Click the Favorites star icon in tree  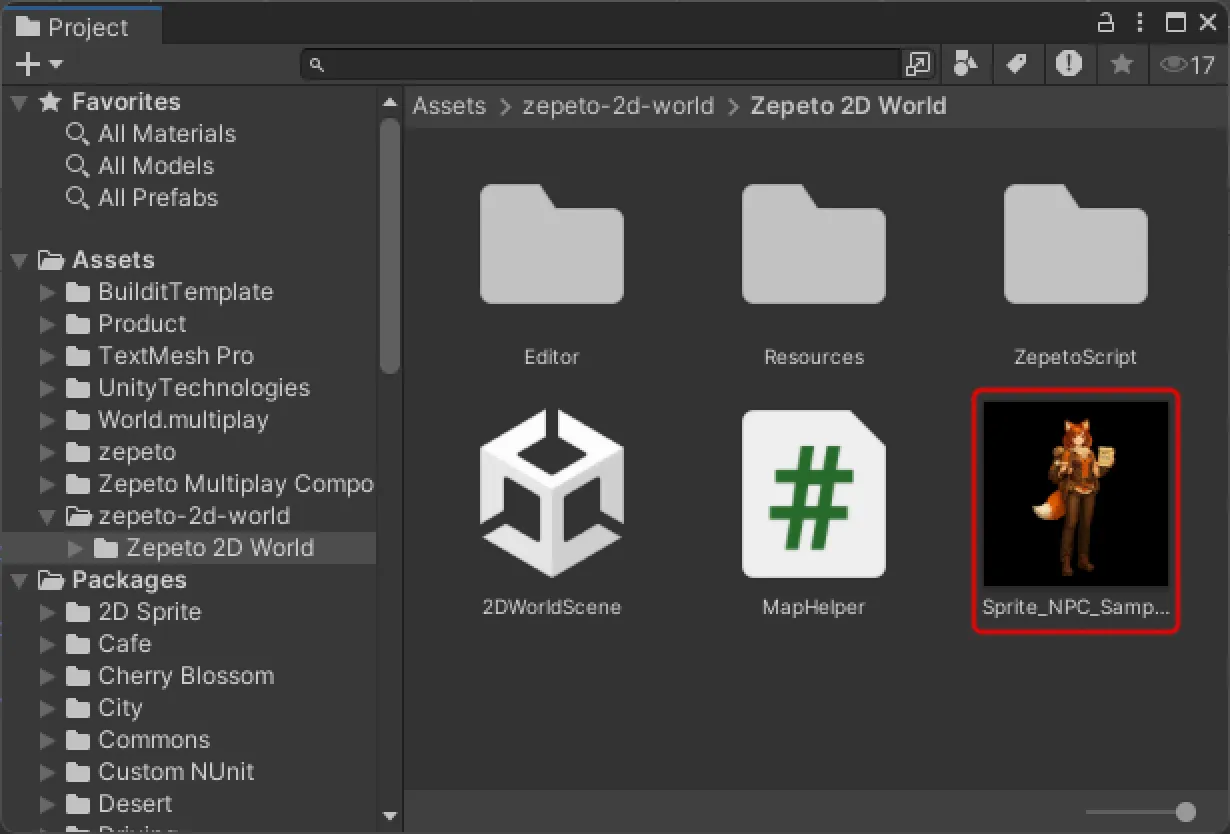[x=50, y=102]
